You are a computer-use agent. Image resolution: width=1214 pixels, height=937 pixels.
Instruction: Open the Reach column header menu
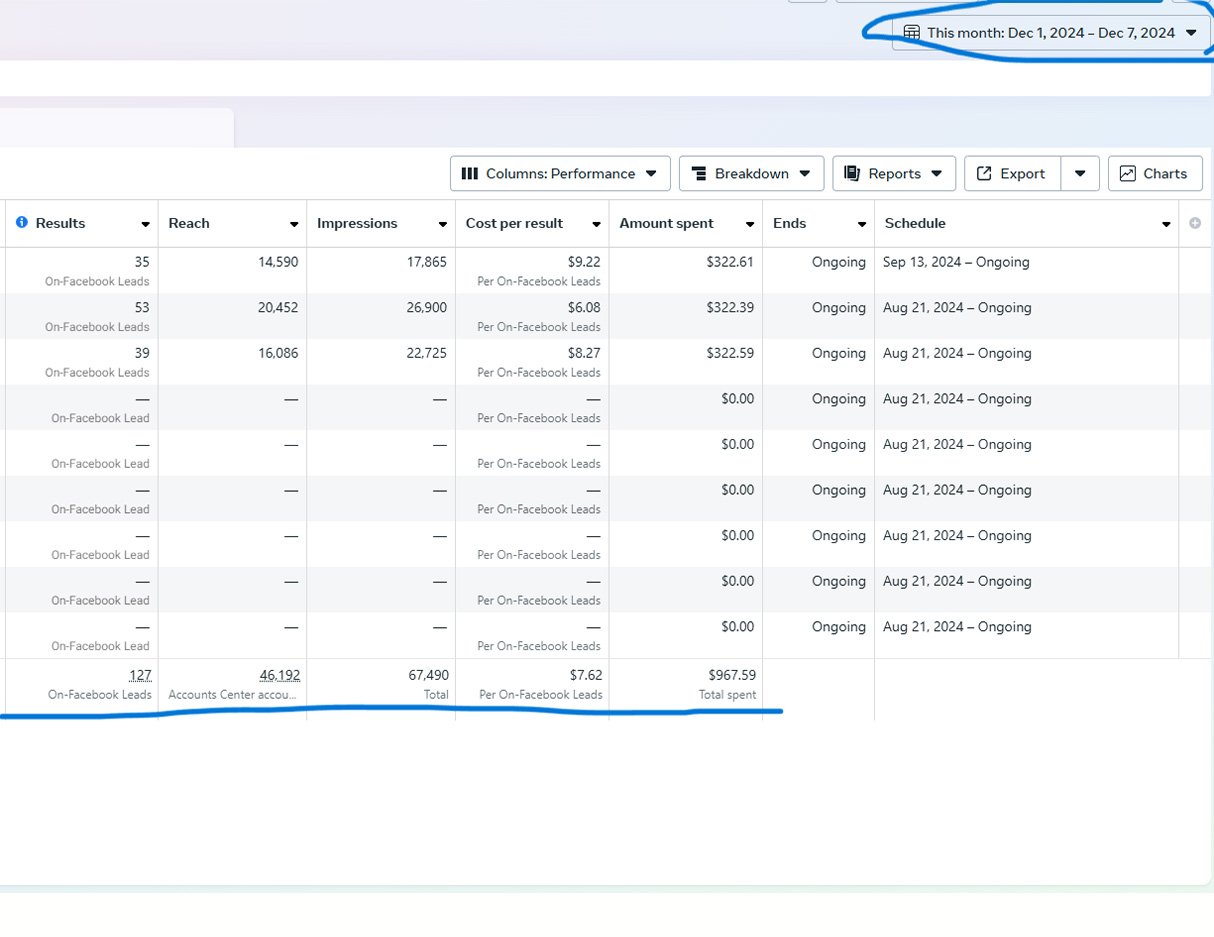coord(294,224)
